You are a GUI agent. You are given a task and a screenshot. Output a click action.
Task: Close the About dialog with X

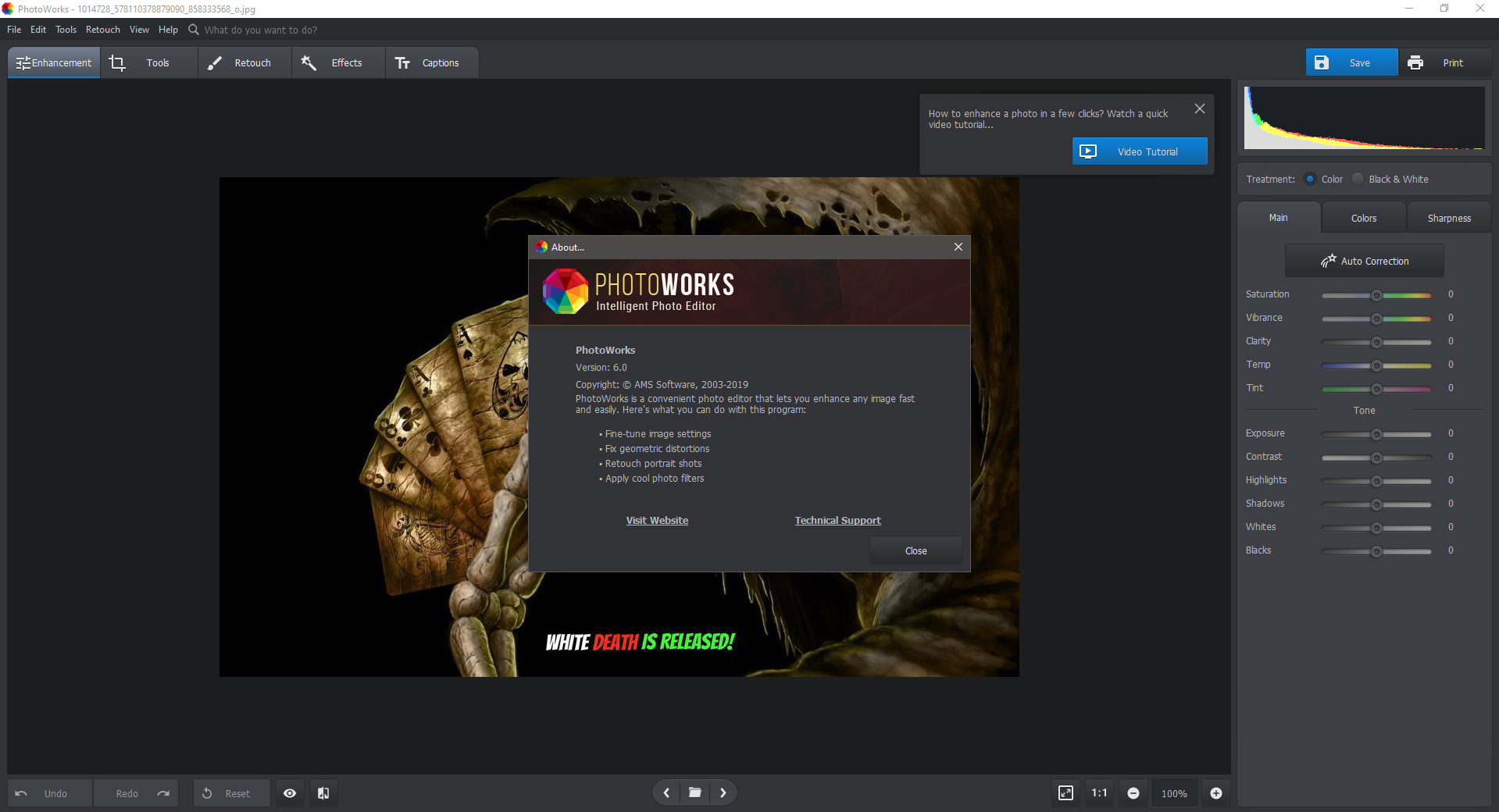click(x=958, y=247)
